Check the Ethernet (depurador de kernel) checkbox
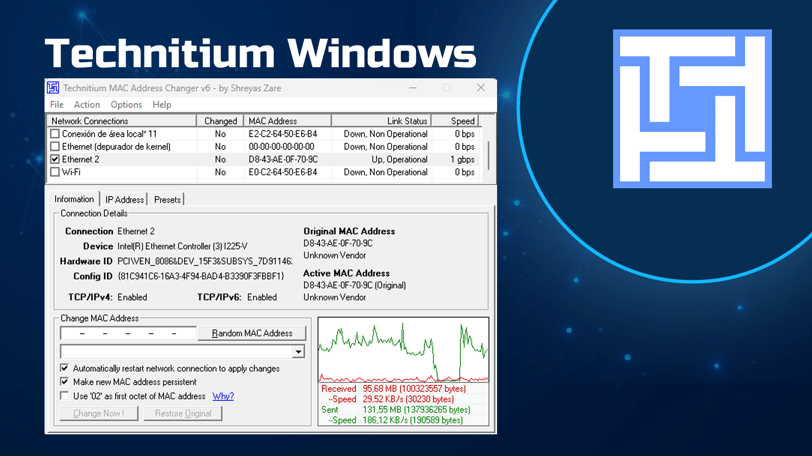 (55, 146)
